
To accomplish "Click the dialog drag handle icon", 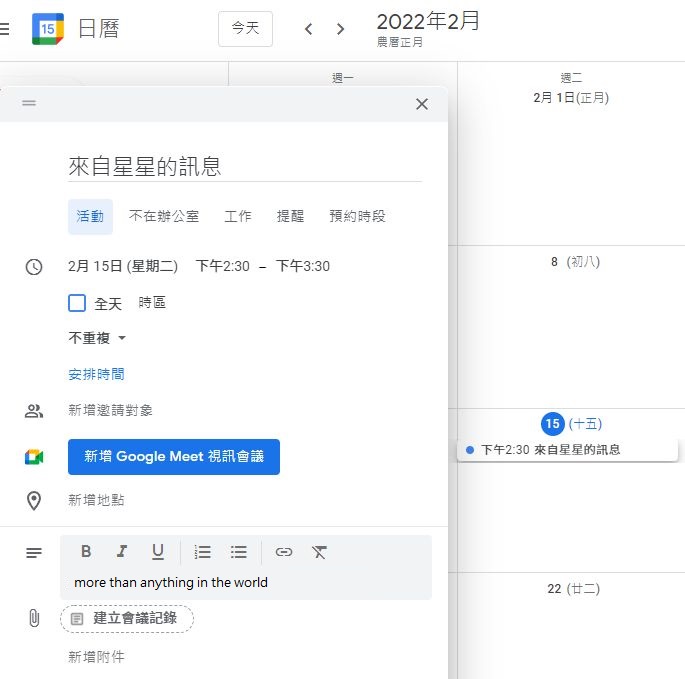I will click(x=29, y=103).
